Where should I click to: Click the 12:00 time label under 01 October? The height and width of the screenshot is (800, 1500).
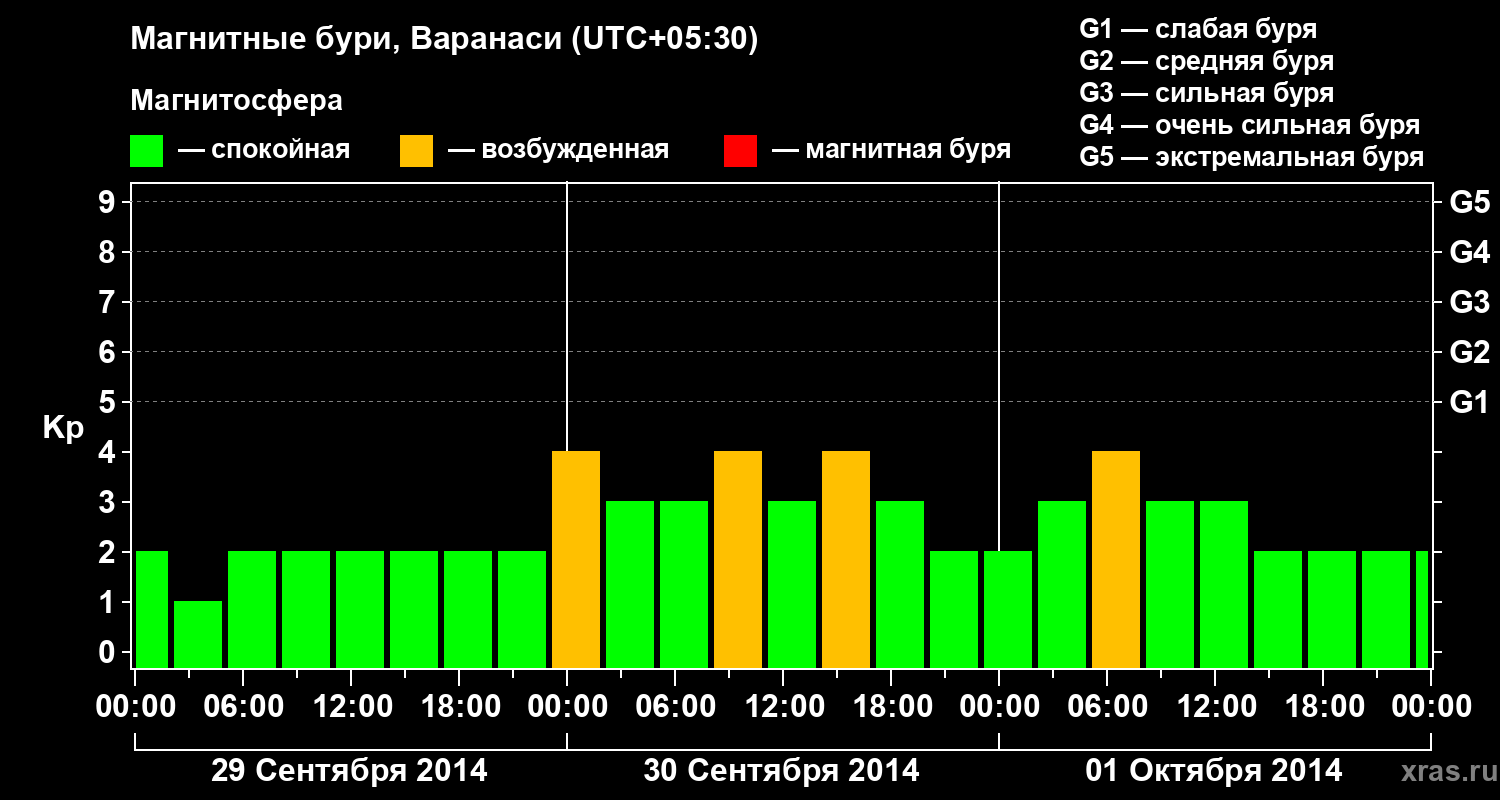tap(1215, 707)
